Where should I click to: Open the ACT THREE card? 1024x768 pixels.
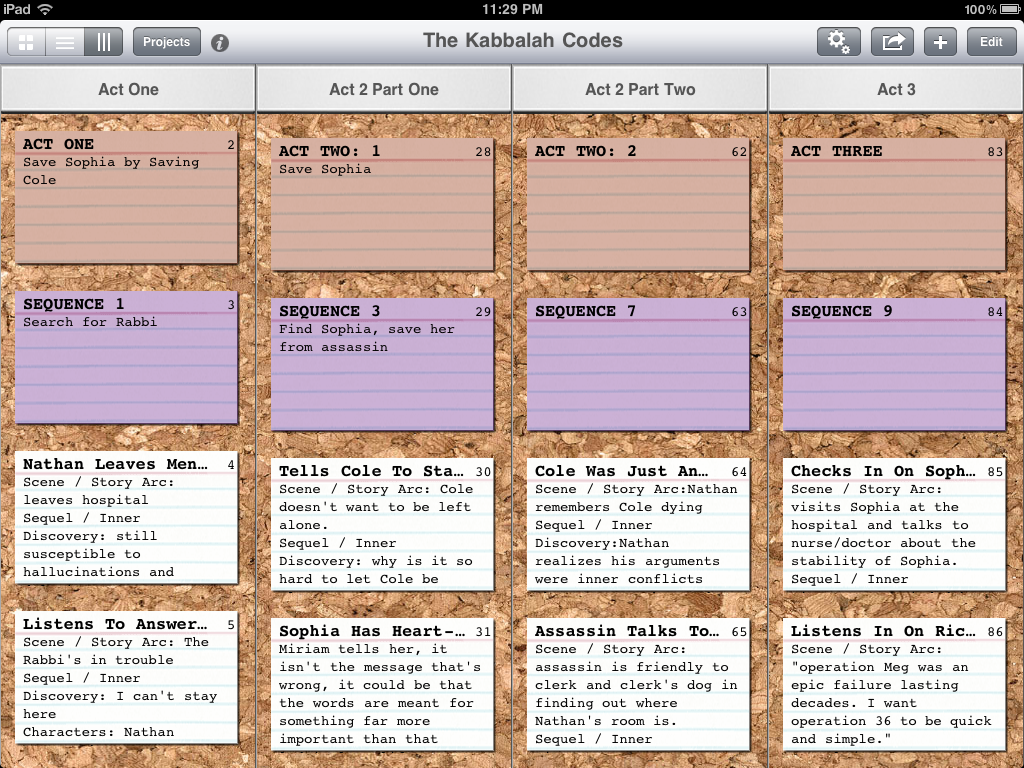point(894,204)
